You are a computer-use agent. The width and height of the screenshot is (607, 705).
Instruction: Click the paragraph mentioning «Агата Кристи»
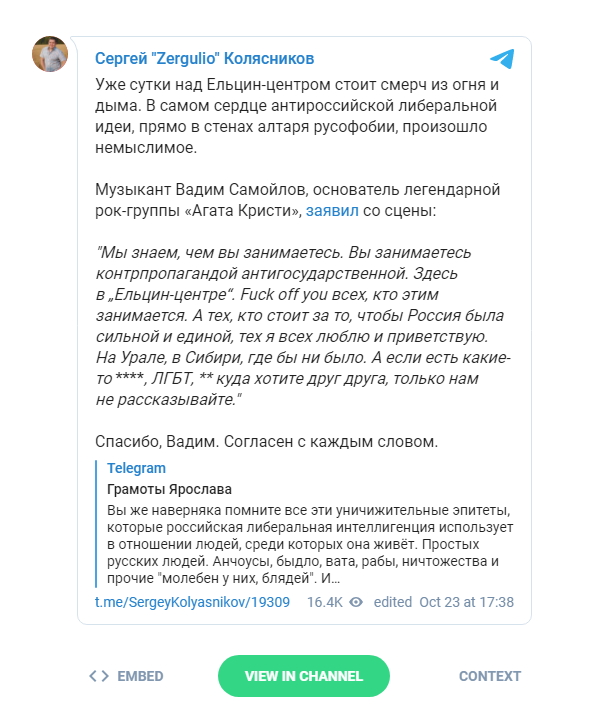coord(297,200)
